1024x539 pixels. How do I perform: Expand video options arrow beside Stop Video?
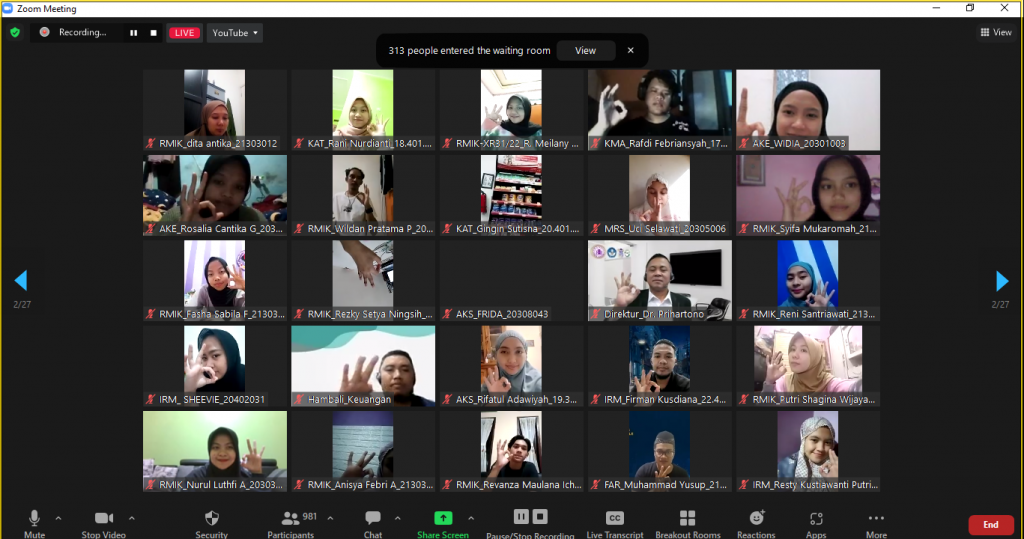point(131,518)
